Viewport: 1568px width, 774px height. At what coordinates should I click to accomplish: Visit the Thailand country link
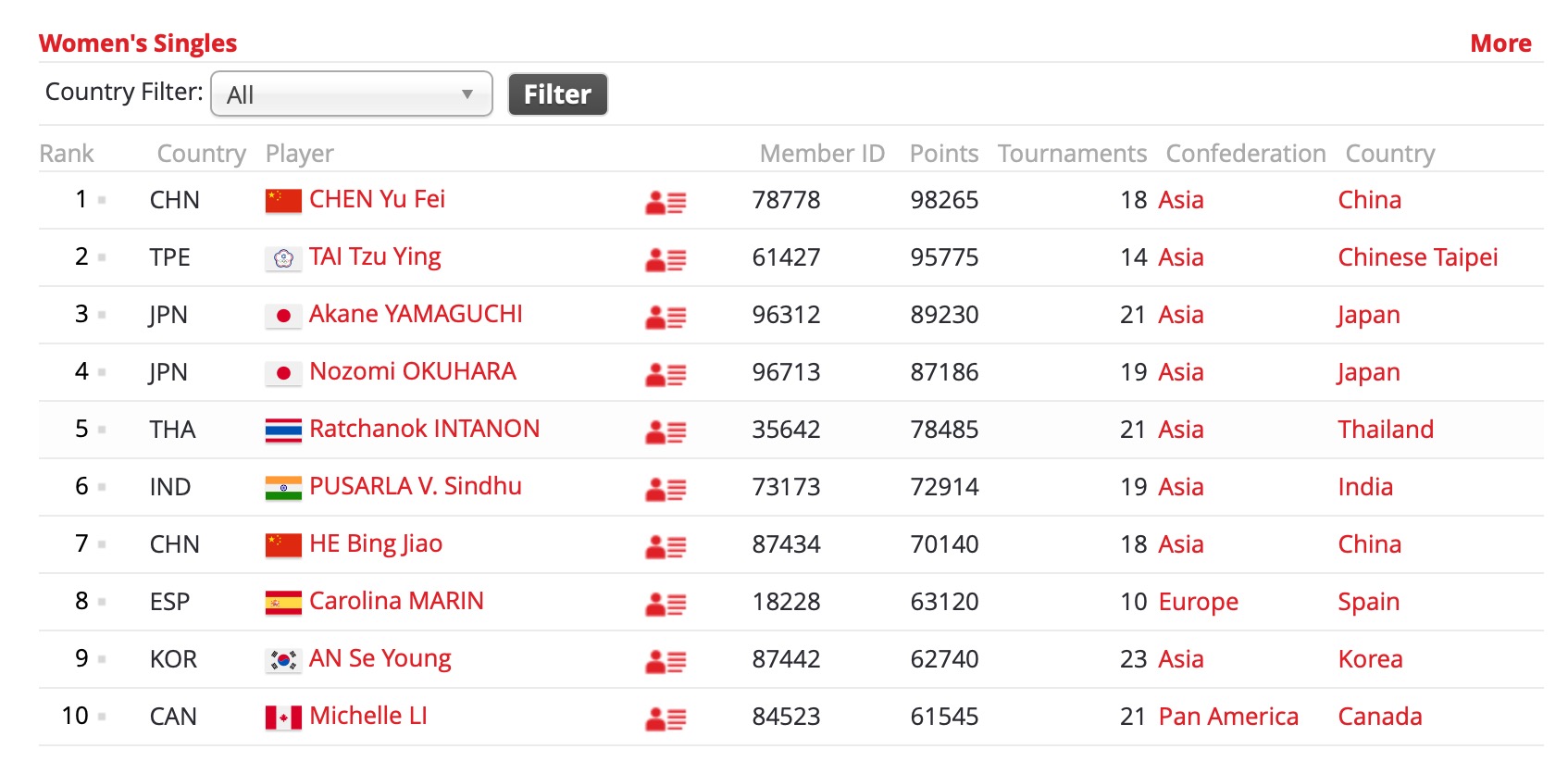coord(1385,430)
